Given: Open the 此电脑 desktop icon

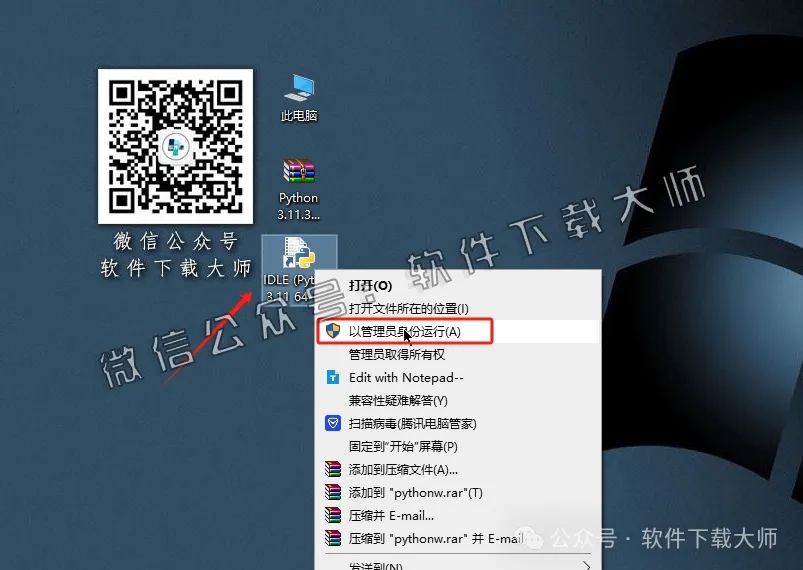Looking at the screenshot, I should 299,97.
